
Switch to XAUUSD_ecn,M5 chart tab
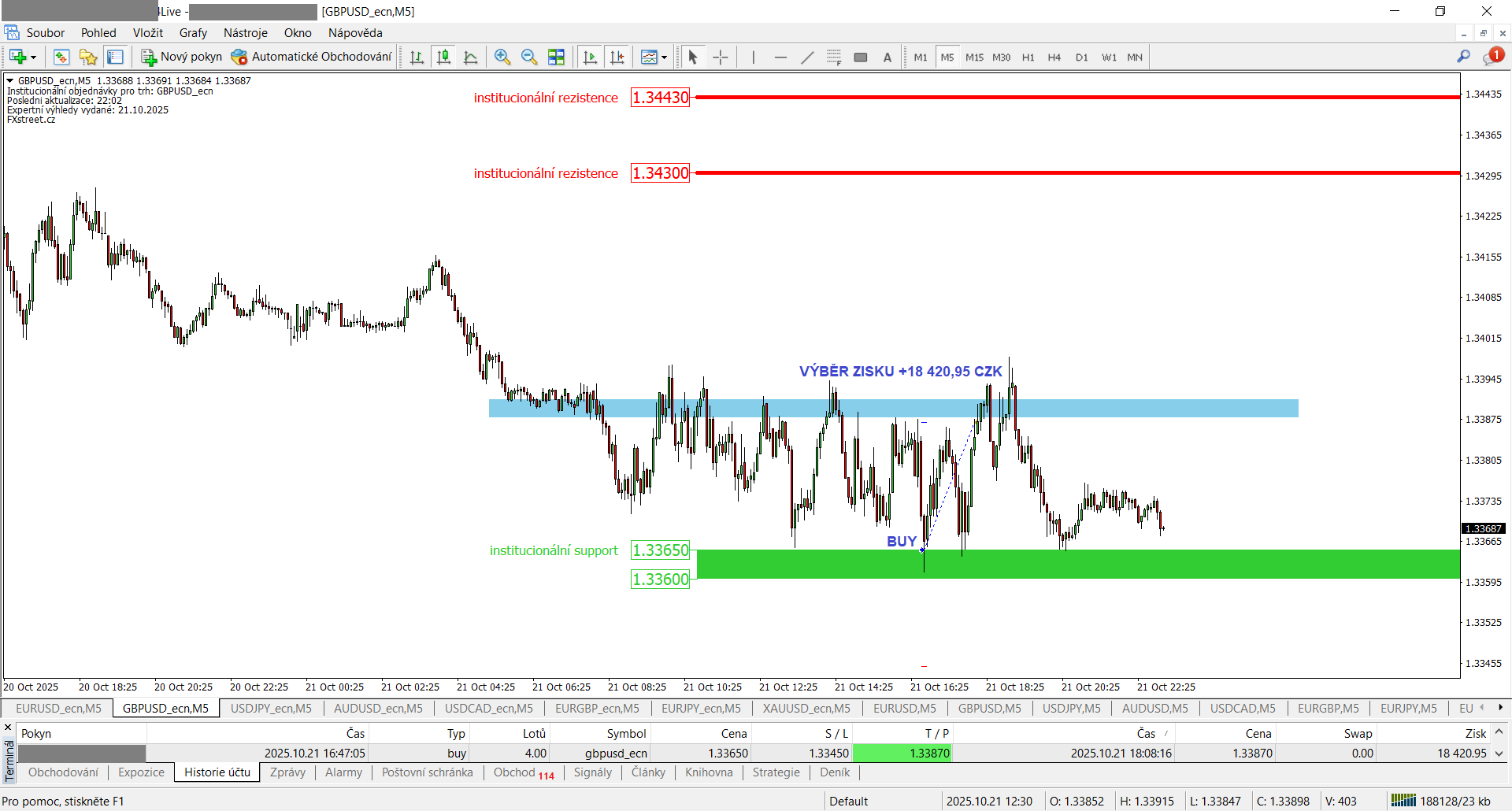point(806,709)
